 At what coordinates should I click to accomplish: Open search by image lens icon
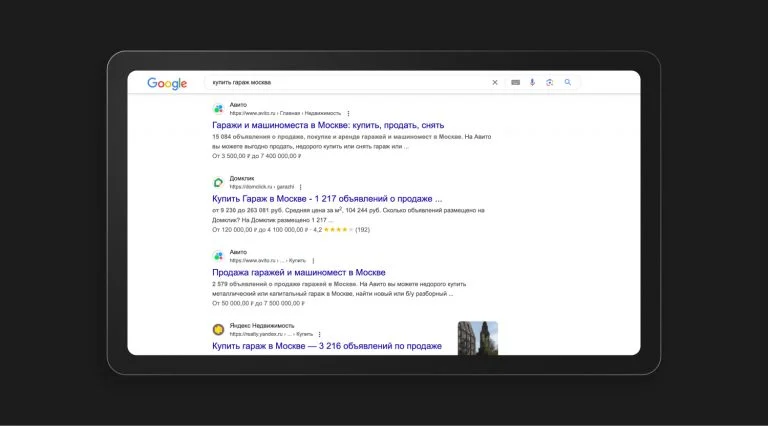(550, 82)
